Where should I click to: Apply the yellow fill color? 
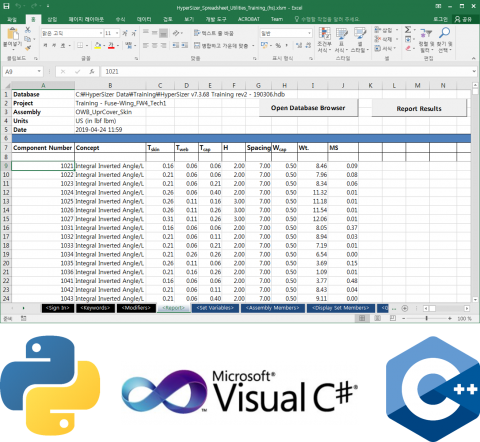pos(98,45)
